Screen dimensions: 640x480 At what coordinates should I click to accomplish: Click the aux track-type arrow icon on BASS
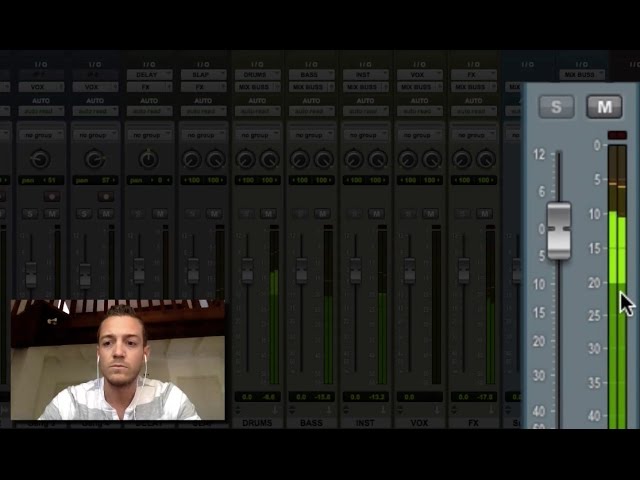click(x=329, y=409)
